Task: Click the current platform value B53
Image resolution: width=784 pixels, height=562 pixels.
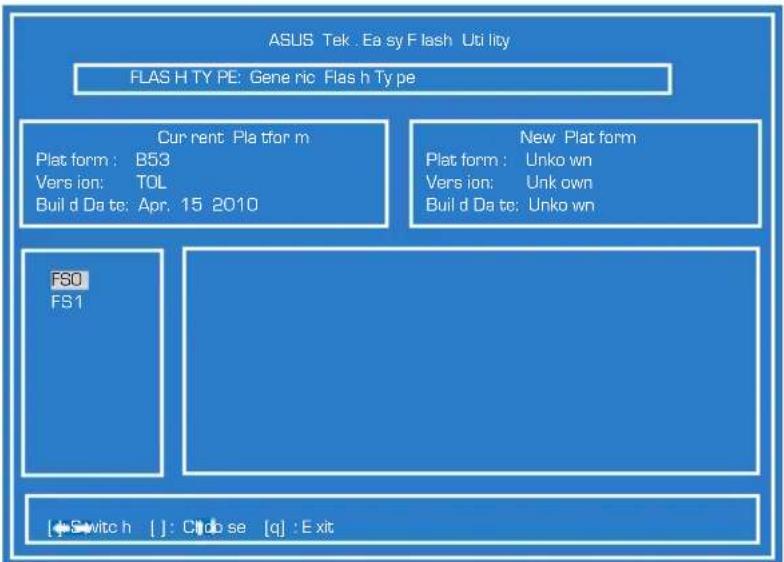Action: (x=153, y=160)
